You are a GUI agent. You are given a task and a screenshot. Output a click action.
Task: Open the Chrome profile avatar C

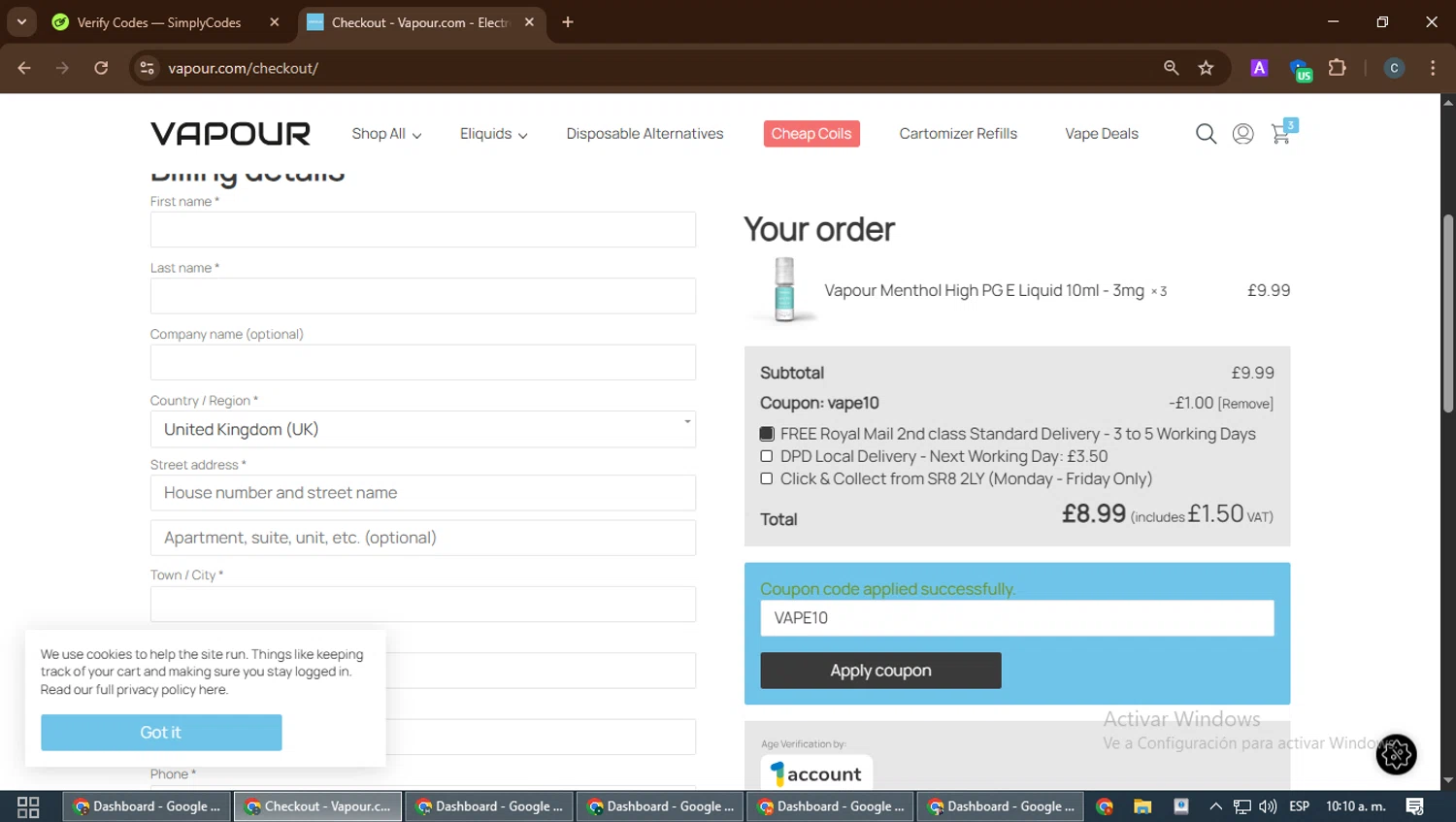[1394, 68]
